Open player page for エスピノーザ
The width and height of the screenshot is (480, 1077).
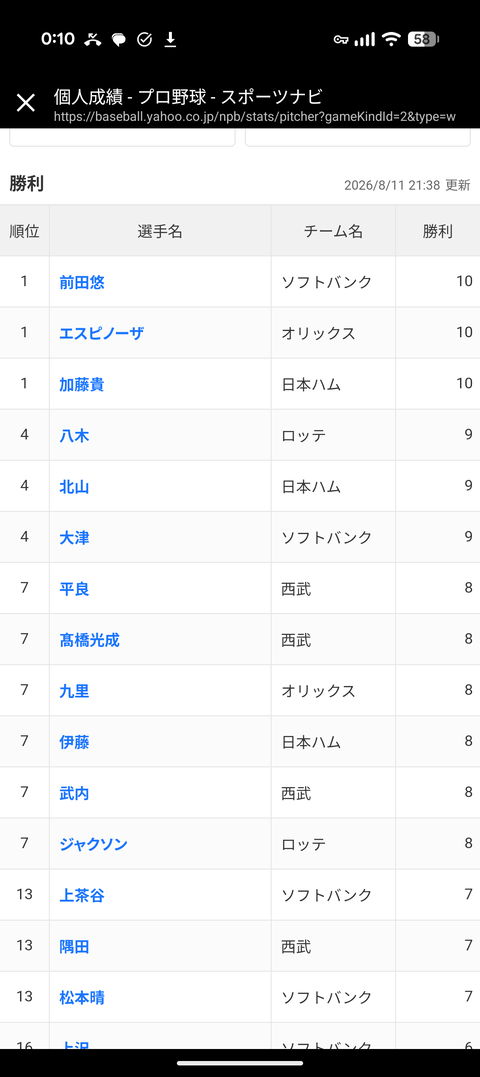tap(102, 333)
